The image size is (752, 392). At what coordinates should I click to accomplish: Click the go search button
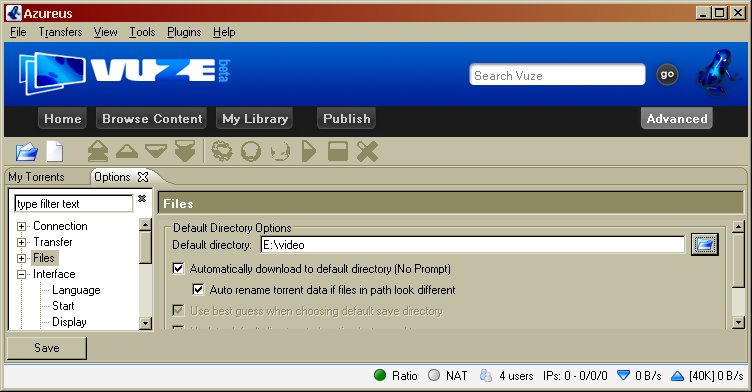pyautogui.click(x=667, y=74)
